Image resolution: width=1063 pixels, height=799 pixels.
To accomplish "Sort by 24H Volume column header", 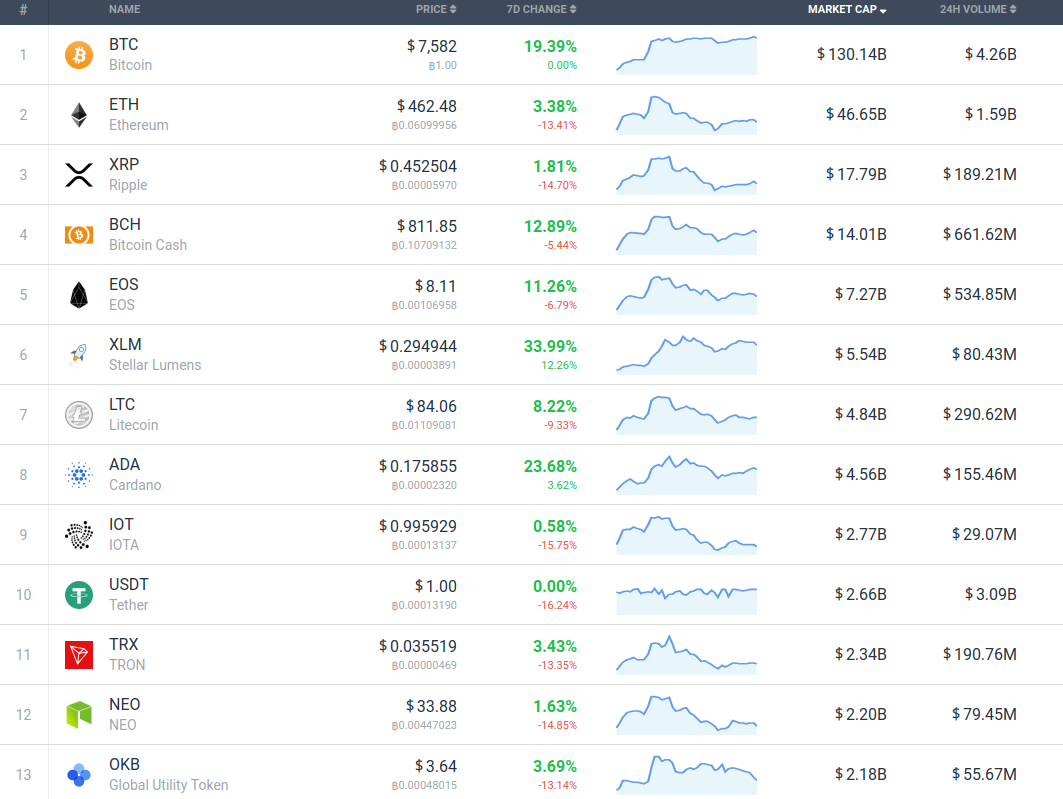I will 978,9.
